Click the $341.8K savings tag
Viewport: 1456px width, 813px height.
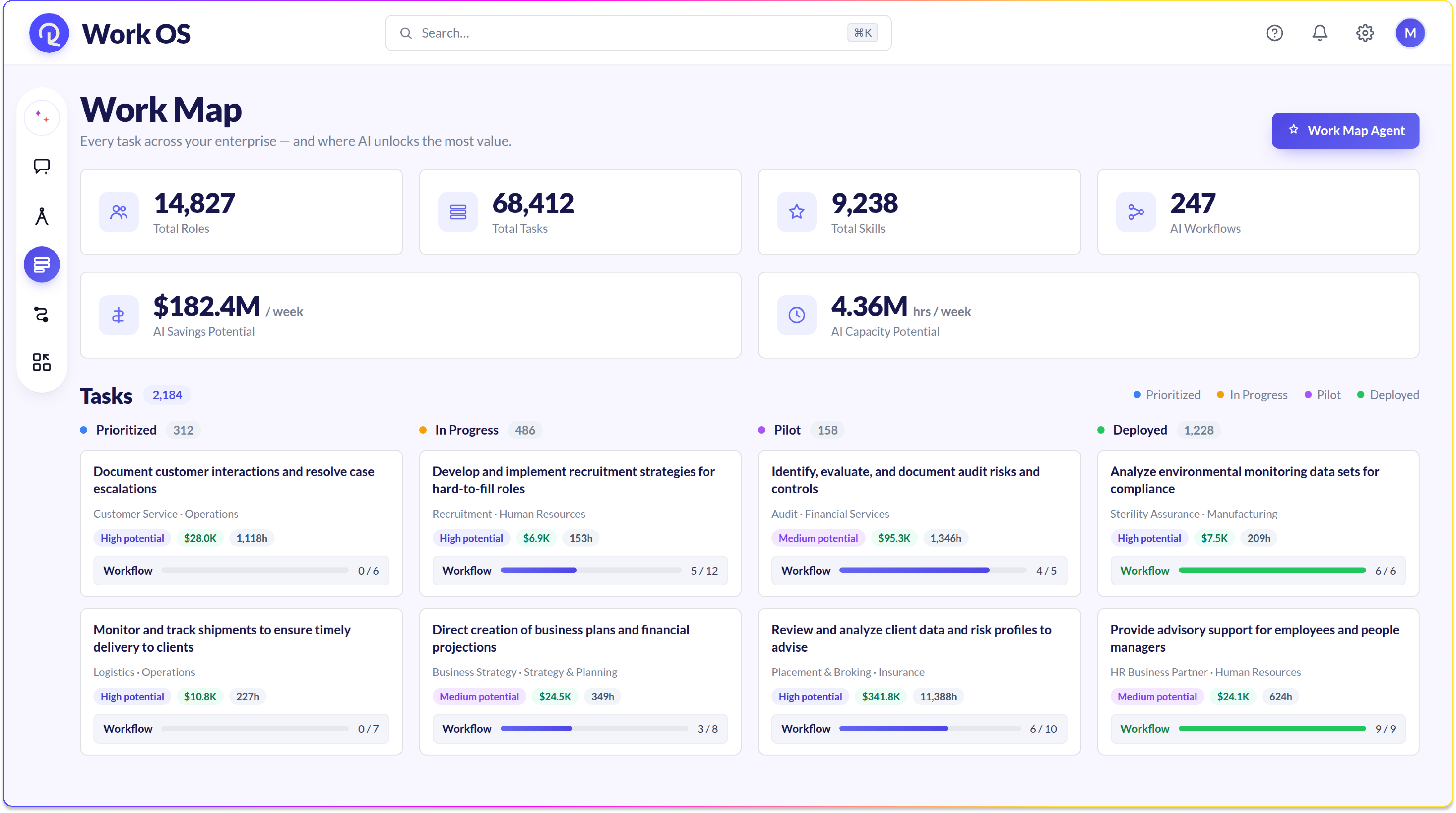point(881,697)
